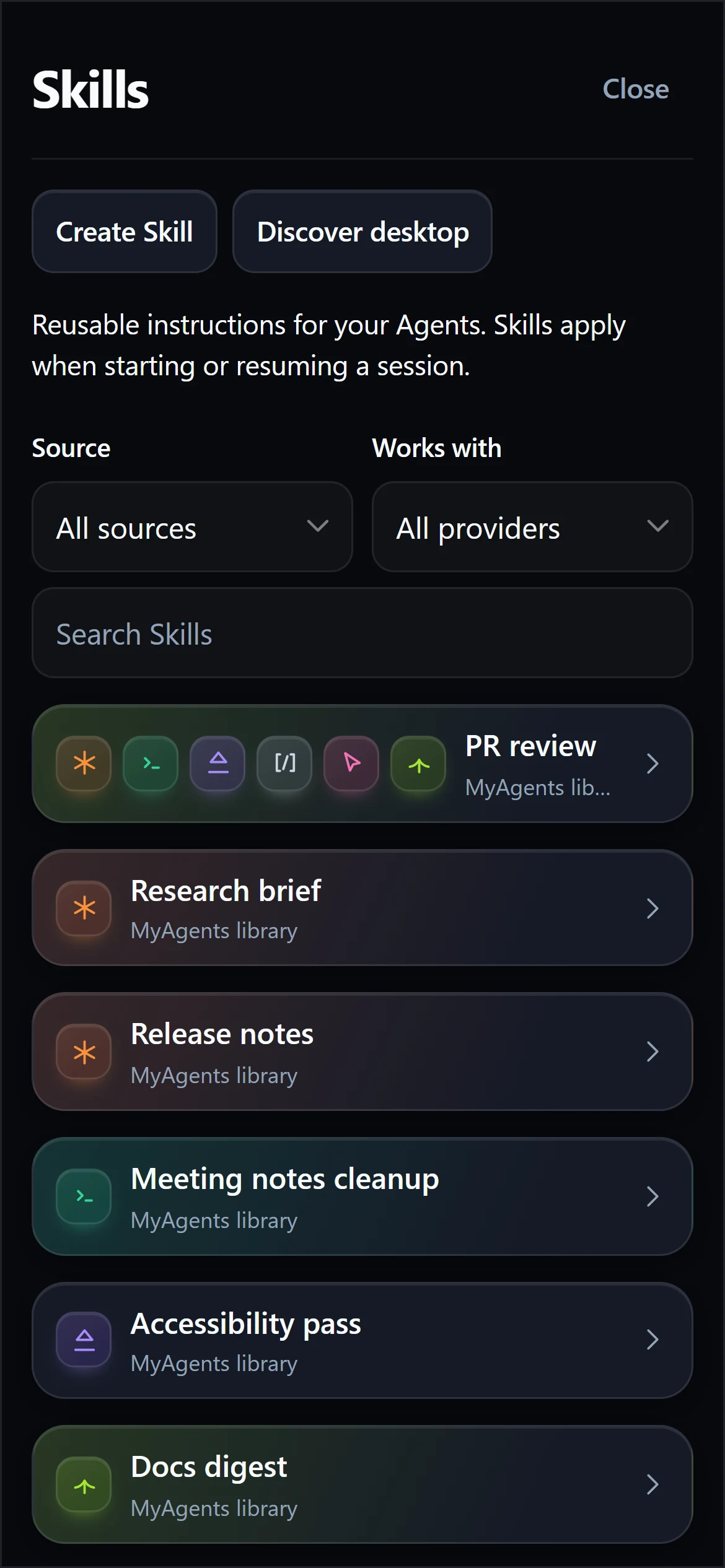725x1568 pixels.
Task: Open Research brief via its chevron arrow
Action: [652, 908]
